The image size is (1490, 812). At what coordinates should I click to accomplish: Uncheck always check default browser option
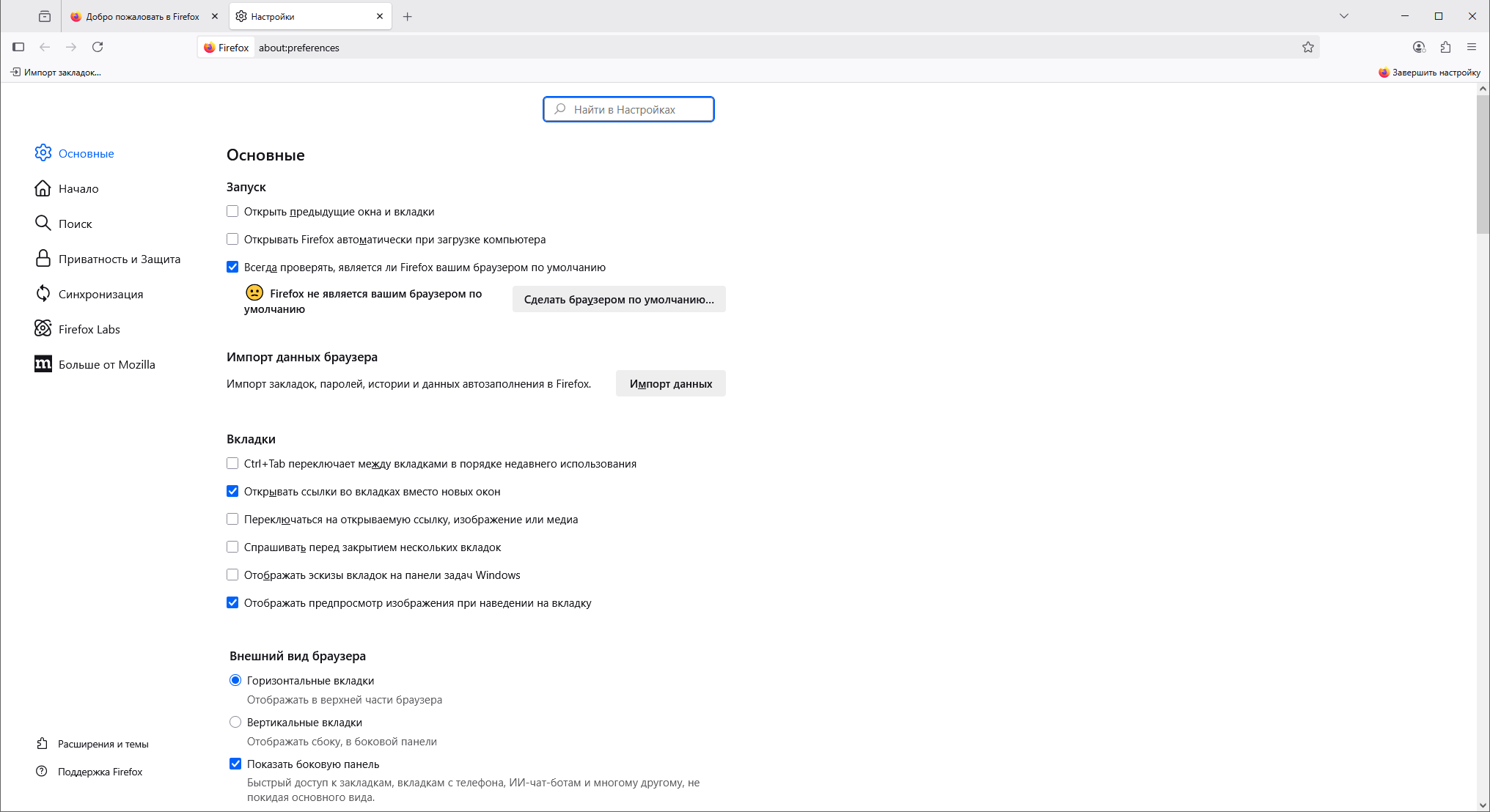pyautogui.click(x=232, y=267)
